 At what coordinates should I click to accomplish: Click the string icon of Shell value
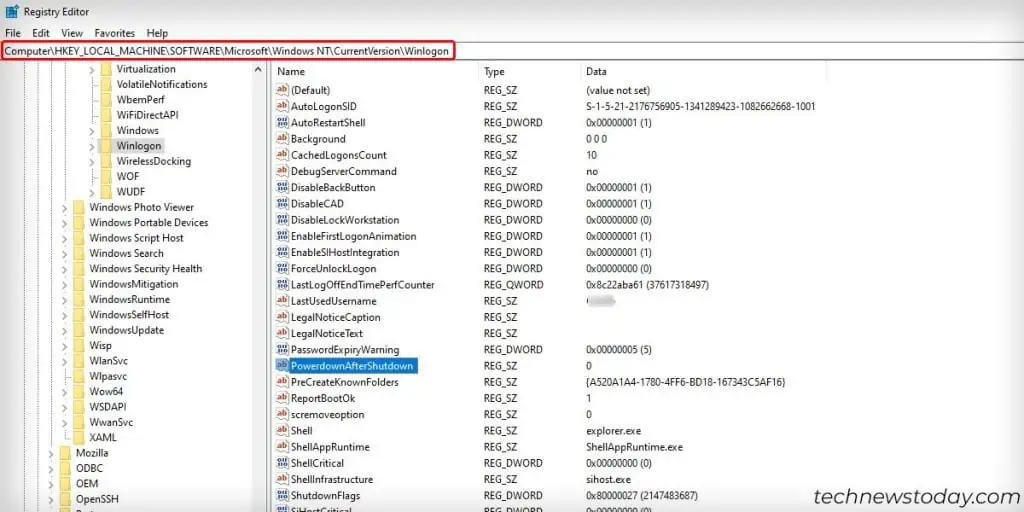pos(282,430)
